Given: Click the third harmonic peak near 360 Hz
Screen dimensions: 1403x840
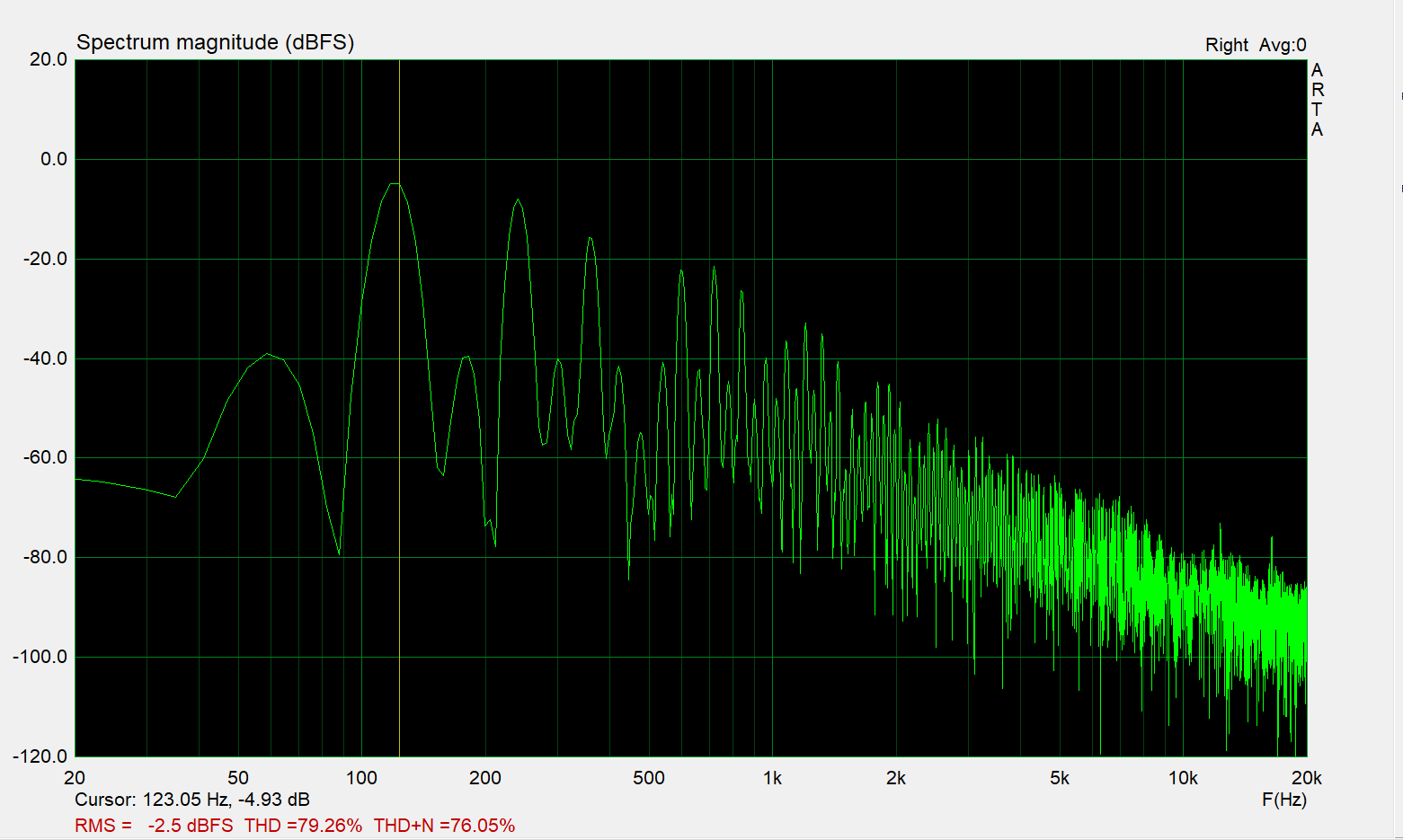Looking at the screenshot, I should [591, 238].
